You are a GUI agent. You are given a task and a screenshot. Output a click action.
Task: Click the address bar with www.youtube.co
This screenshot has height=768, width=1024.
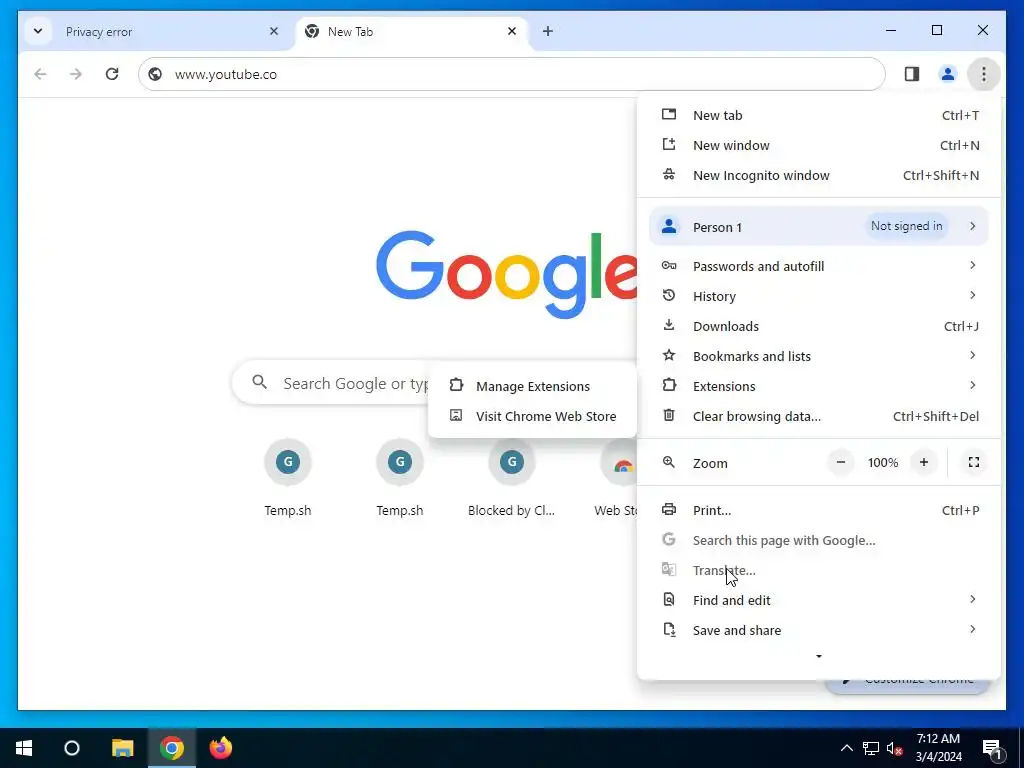pos(511,74)
